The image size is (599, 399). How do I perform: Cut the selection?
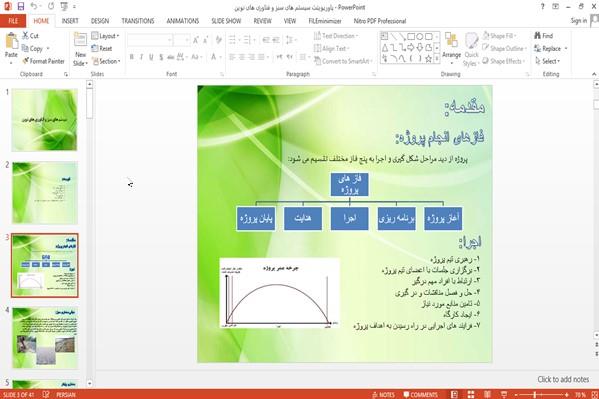coord(30,36)
